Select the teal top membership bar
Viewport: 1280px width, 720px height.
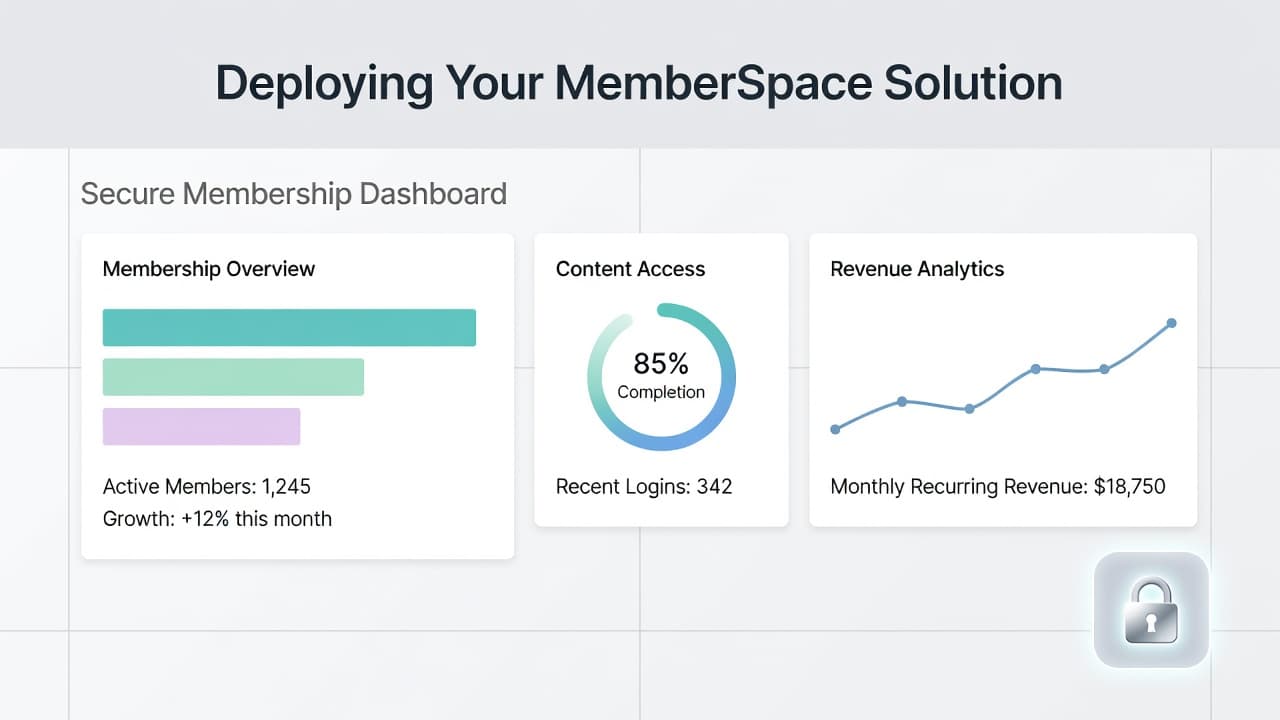click(x=289, y=328)
